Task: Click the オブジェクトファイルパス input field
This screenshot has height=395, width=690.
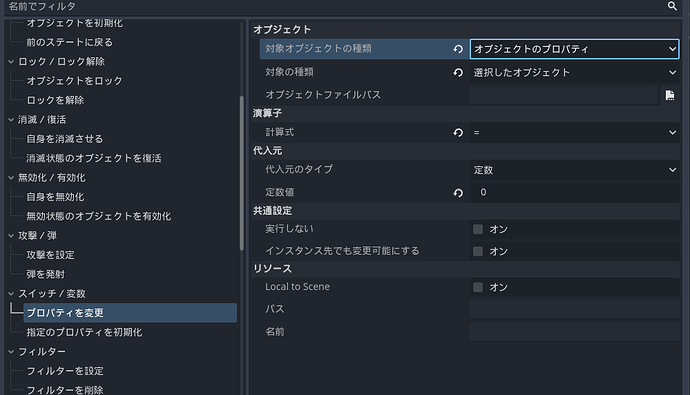Action: (x=564, y=95)
